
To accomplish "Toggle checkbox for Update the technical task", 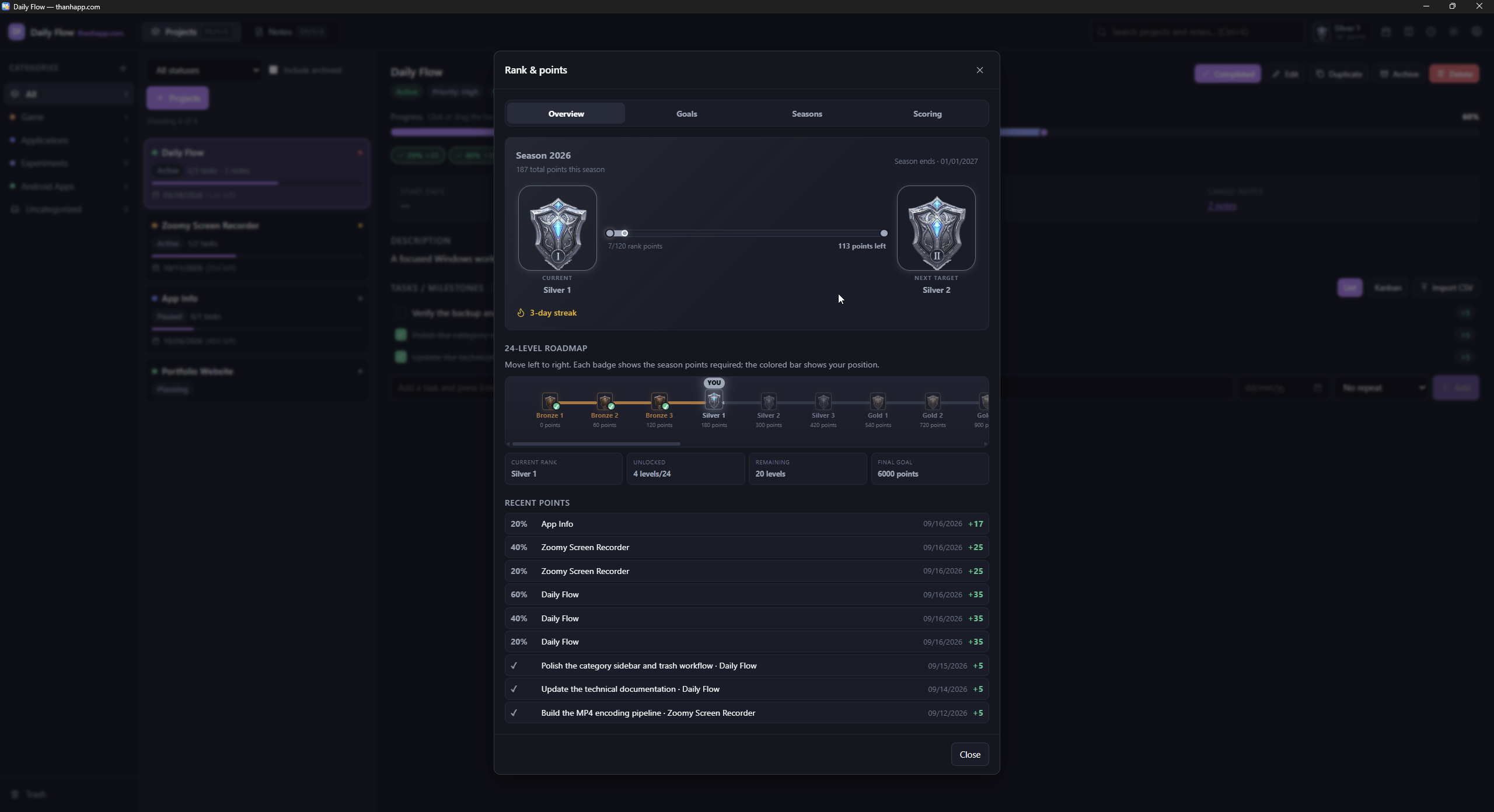I will pyautogui.click(x=400, y=357).
